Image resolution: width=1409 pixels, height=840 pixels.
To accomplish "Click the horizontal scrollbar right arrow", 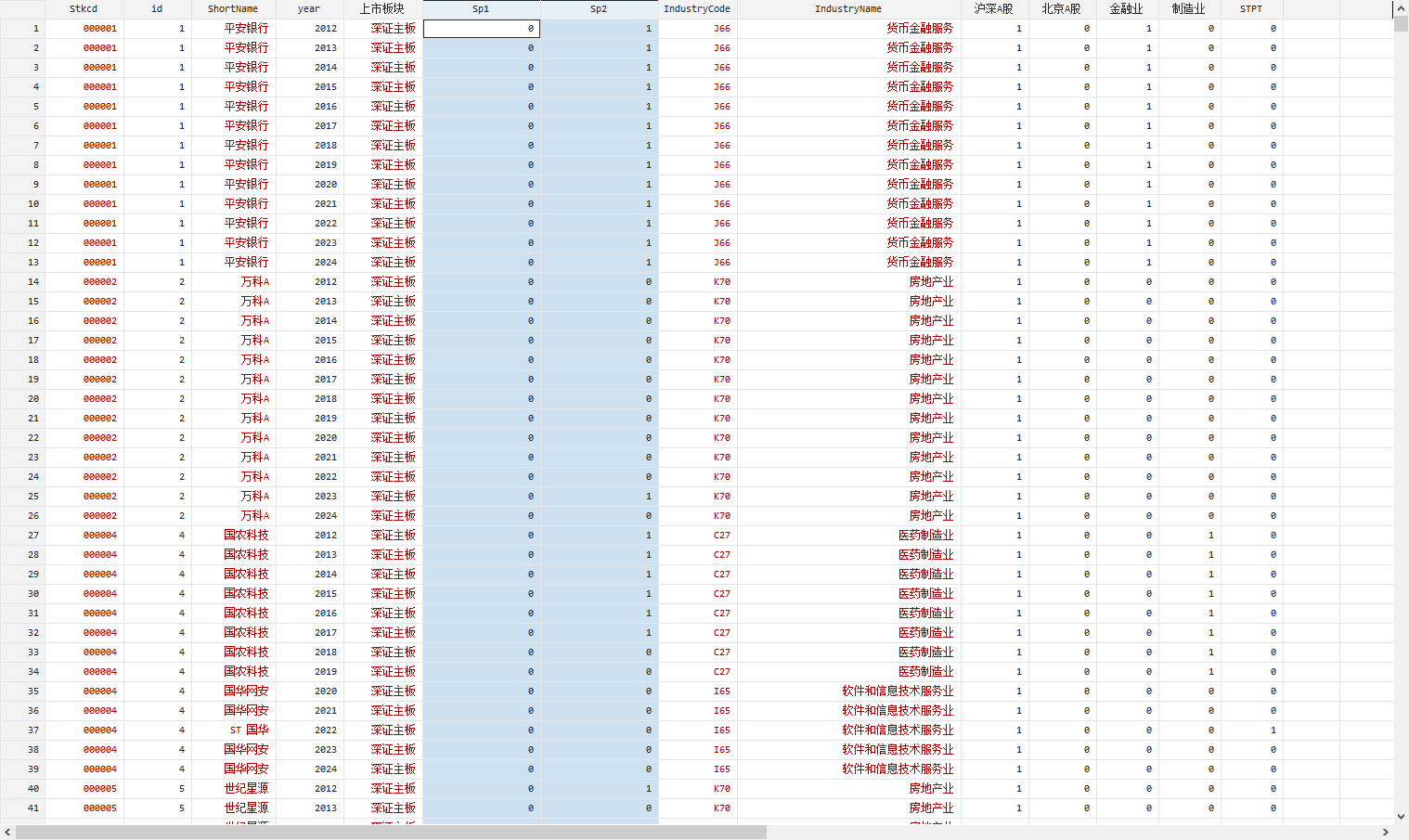I will click(1386, 833).
